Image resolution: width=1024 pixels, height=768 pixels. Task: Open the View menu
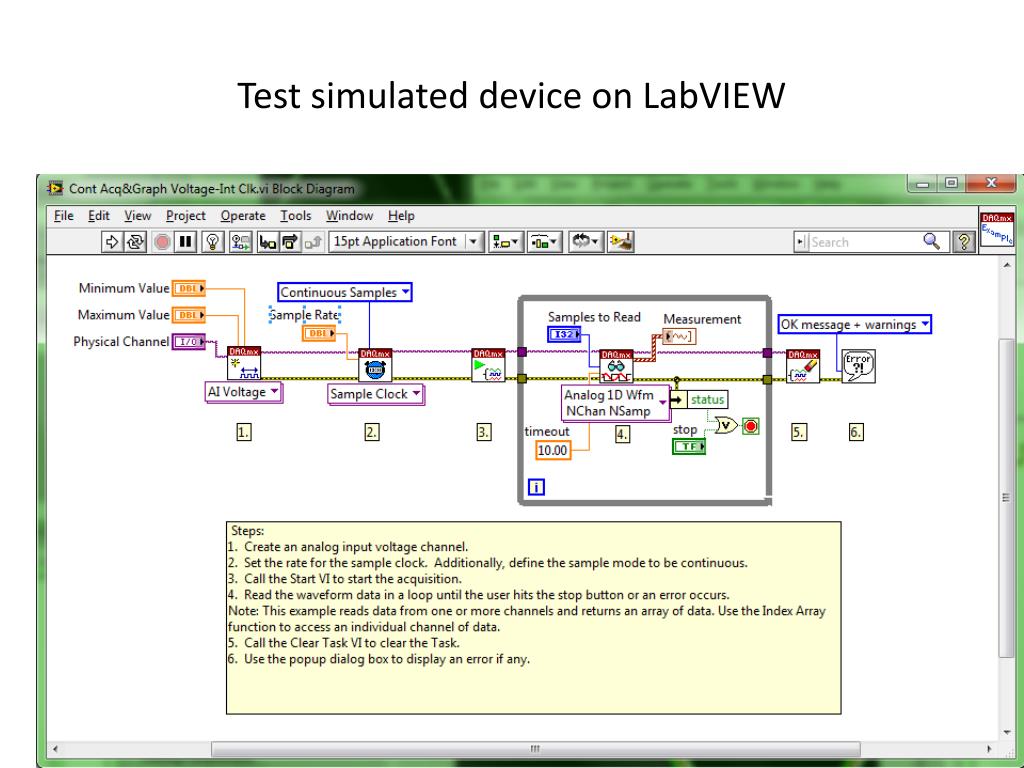[x=137, y=216]
